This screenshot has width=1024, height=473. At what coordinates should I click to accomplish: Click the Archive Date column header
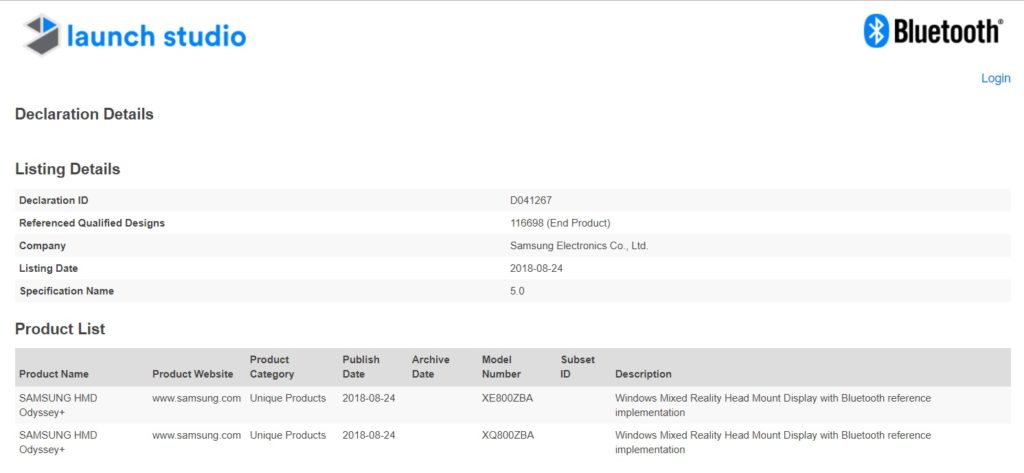[x=430, y=367]
